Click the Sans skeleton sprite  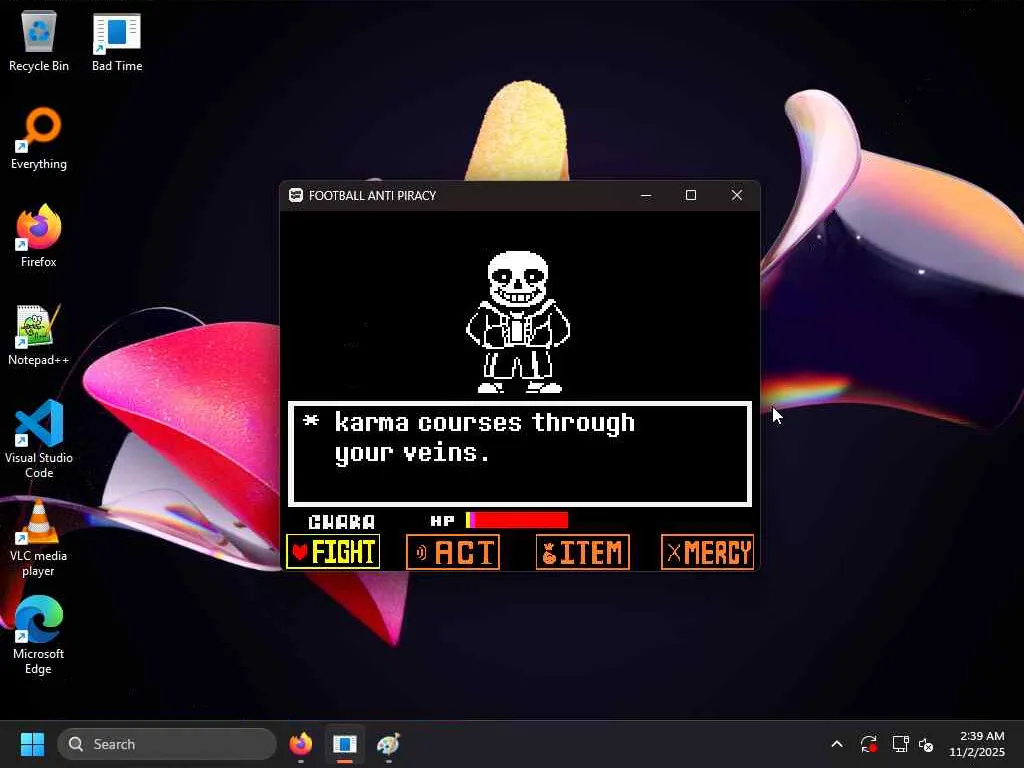(518, 322)
